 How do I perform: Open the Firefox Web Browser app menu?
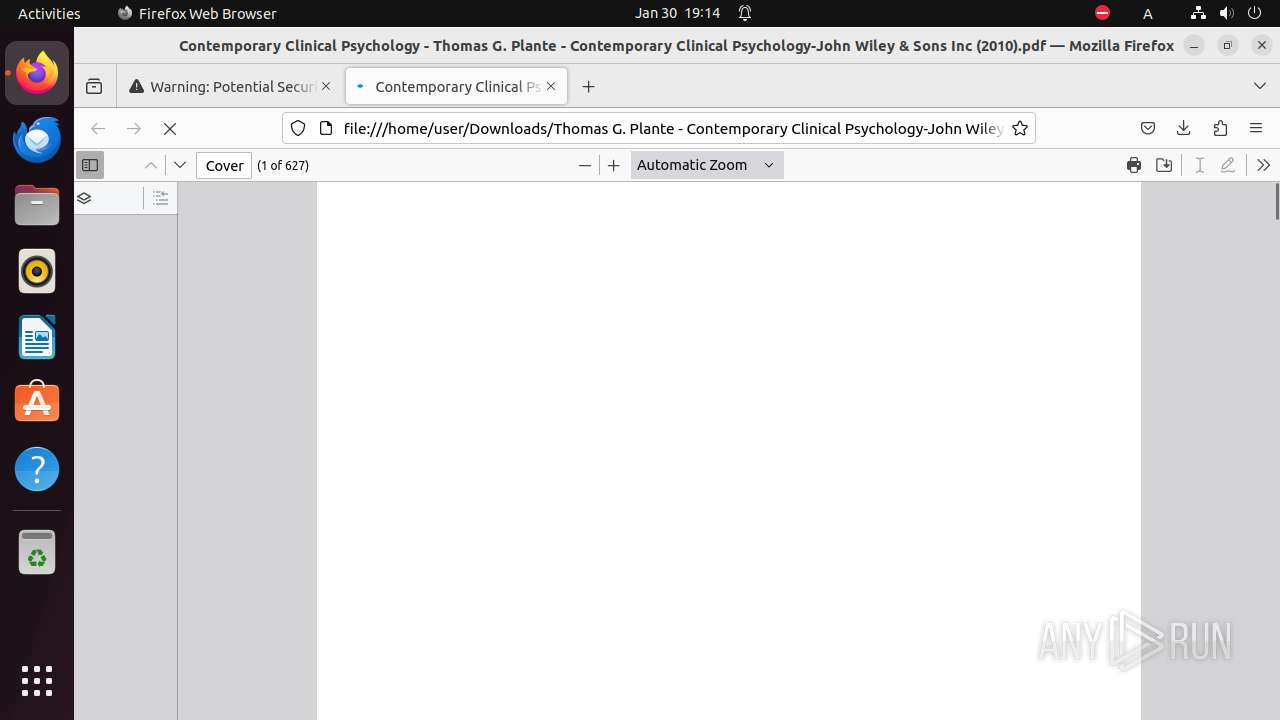(x=197, y=13)
